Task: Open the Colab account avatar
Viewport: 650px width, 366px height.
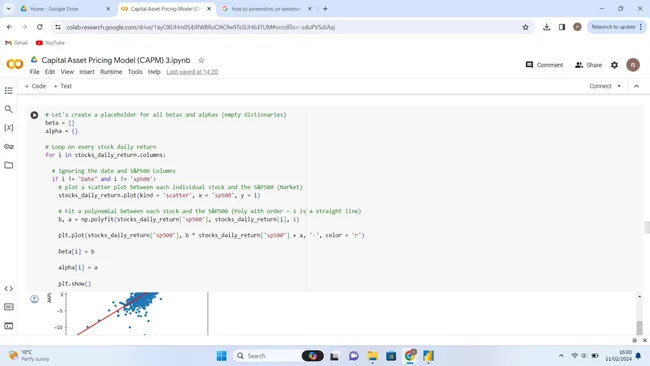Action: (633, 65)
